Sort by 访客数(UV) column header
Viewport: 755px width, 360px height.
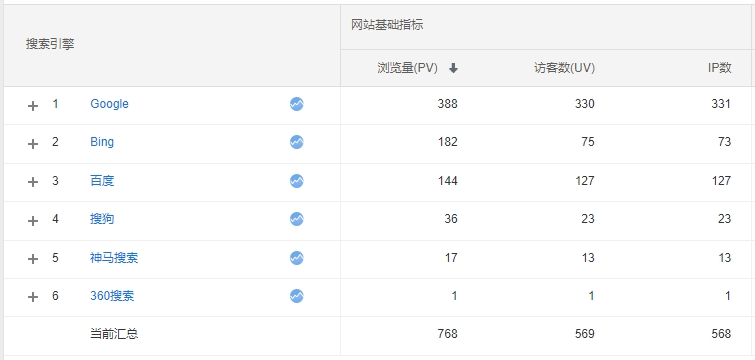tap(564, 68)
